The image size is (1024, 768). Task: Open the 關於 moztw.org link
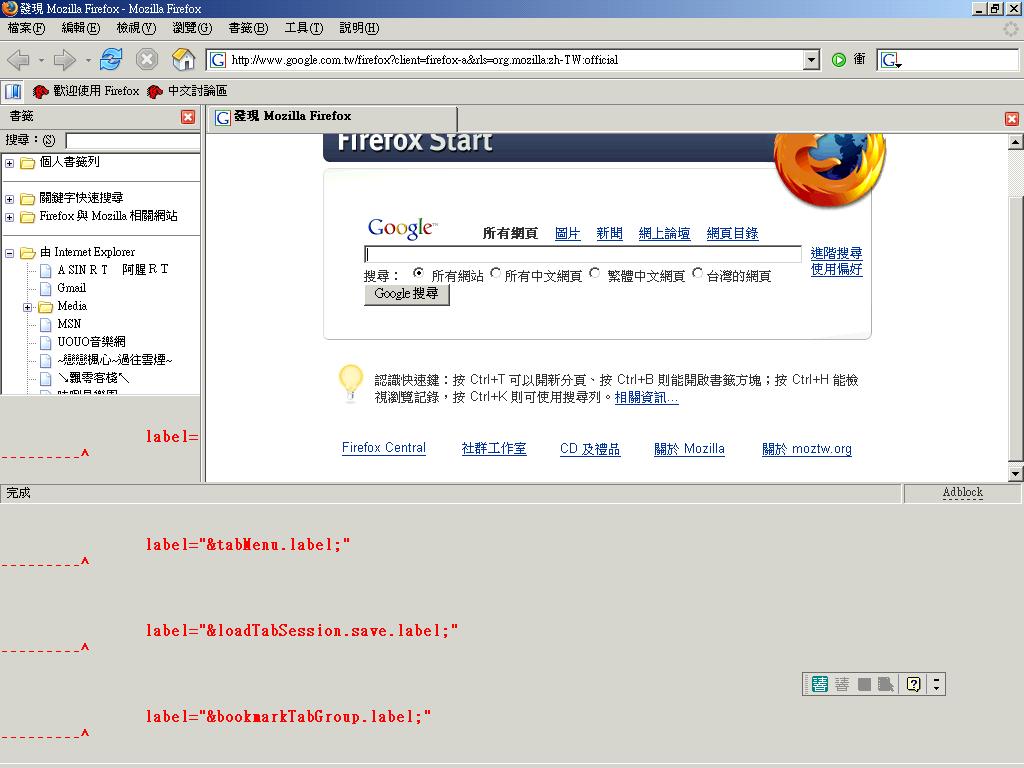click(807, 449)
